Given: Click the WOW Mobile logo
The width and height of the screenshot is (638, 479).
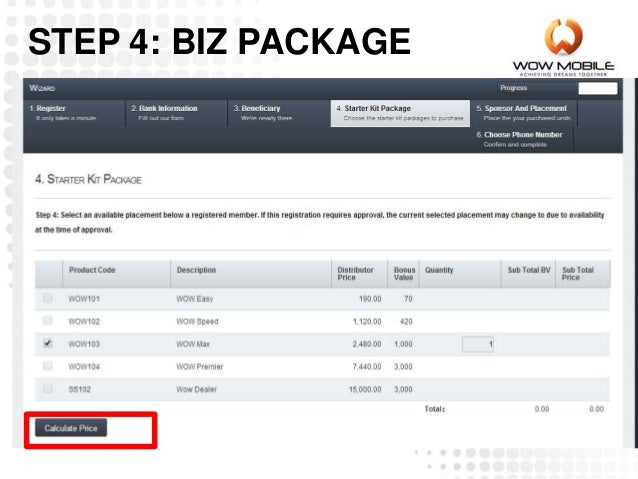Looking at the screenshot, I should (564, 47).
